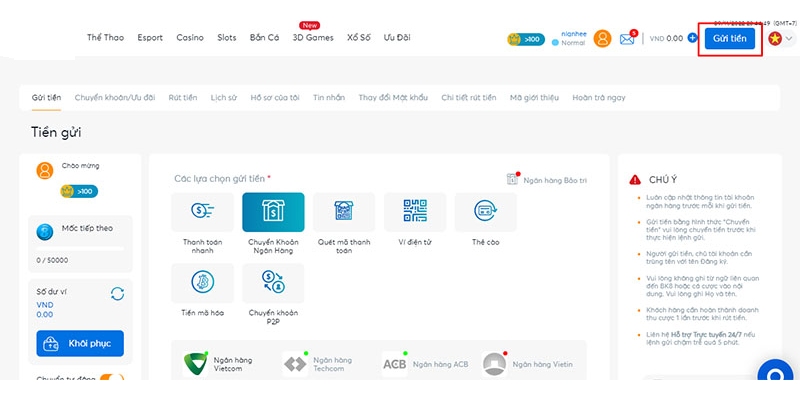The image size is (800, 400).
Task: Choose Chuyển Khoản Ngân Hàng payment option
Action: tap(273, 212)
